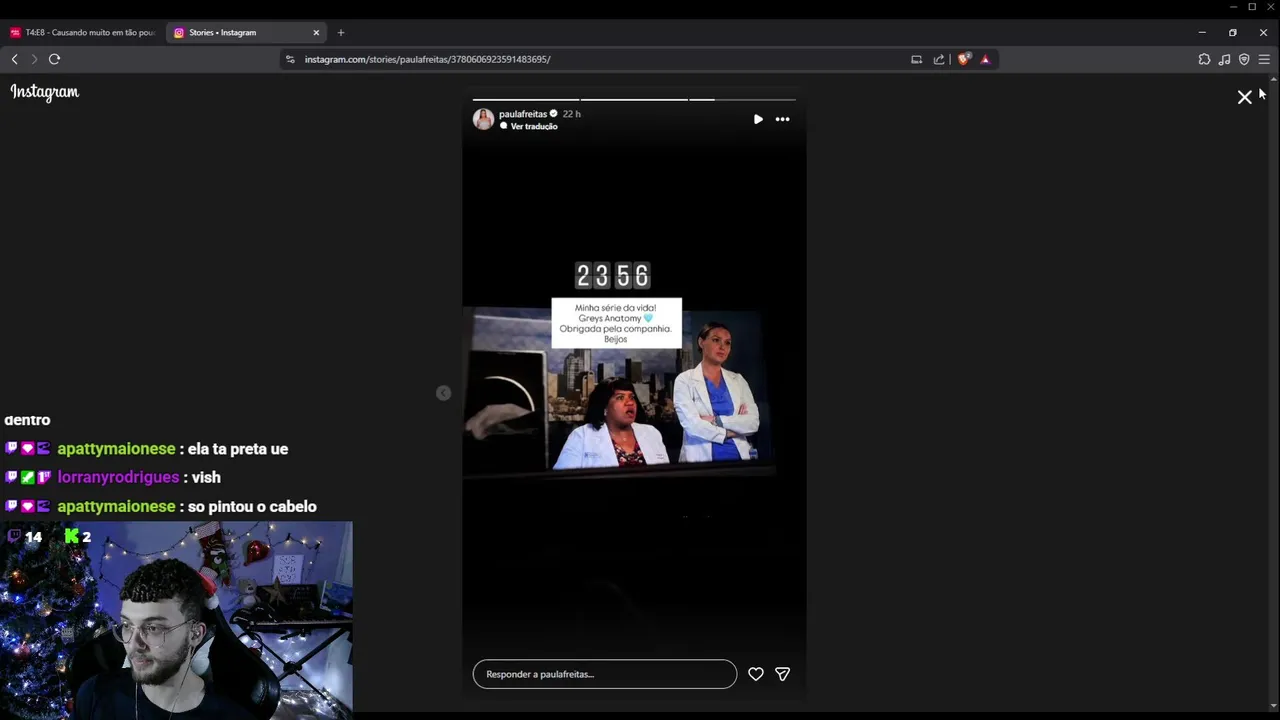Click the install app icon in address bar

[916, 59]
